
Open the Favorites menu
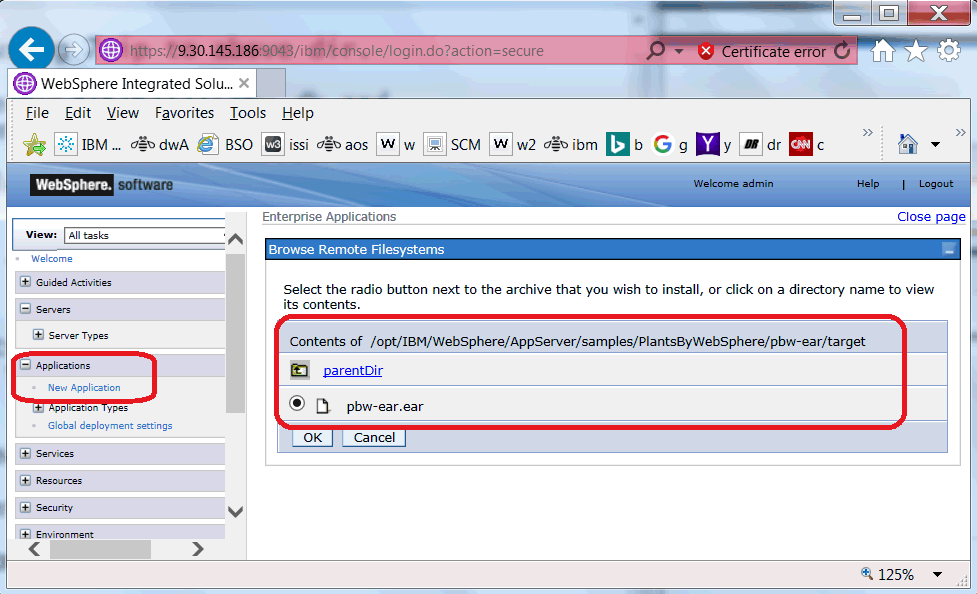[184, 113]
